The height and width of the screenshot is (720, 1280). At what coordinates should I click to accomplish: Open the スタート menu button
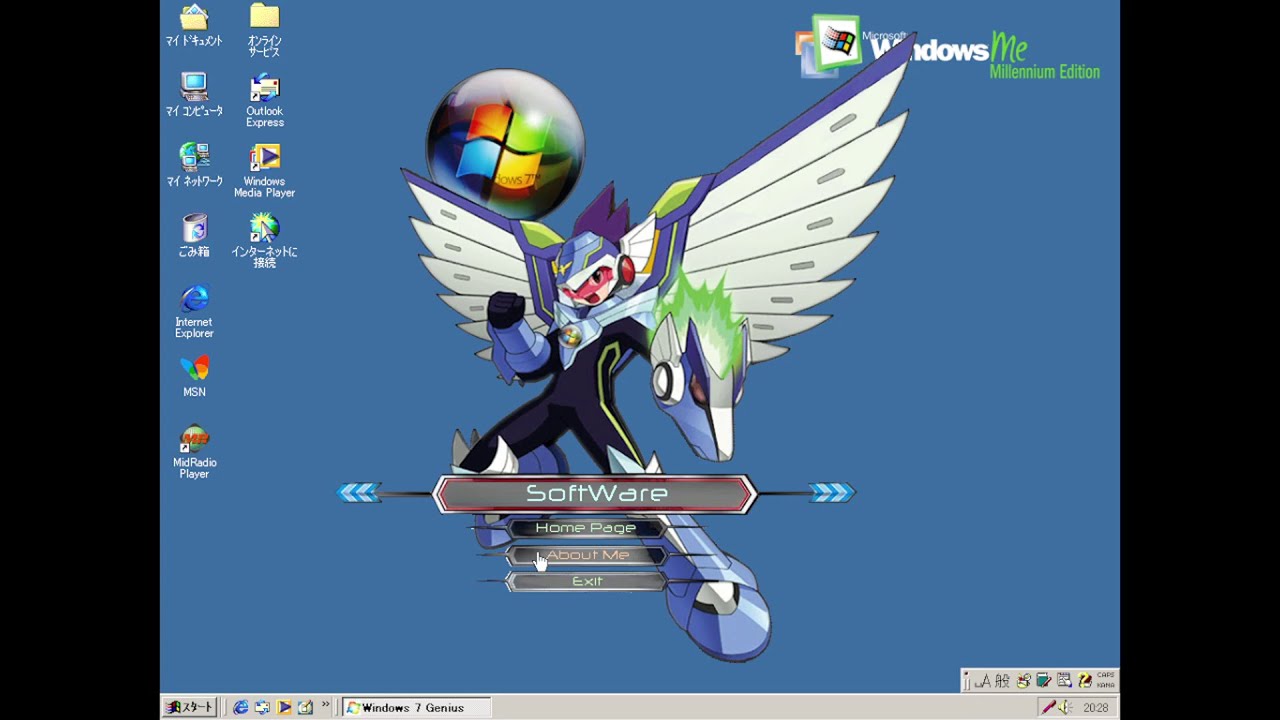tap(190, 707)
